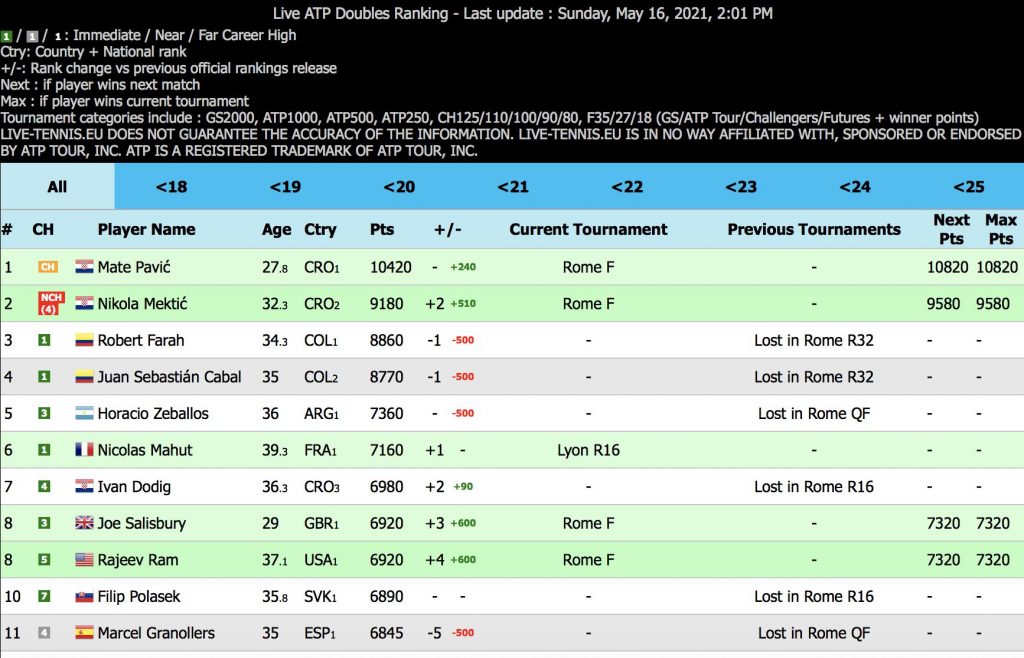1024x658 pixels.
Task: Click the Spanish flag next to Marcel Granollers
Action: click(x=84, y=633)
